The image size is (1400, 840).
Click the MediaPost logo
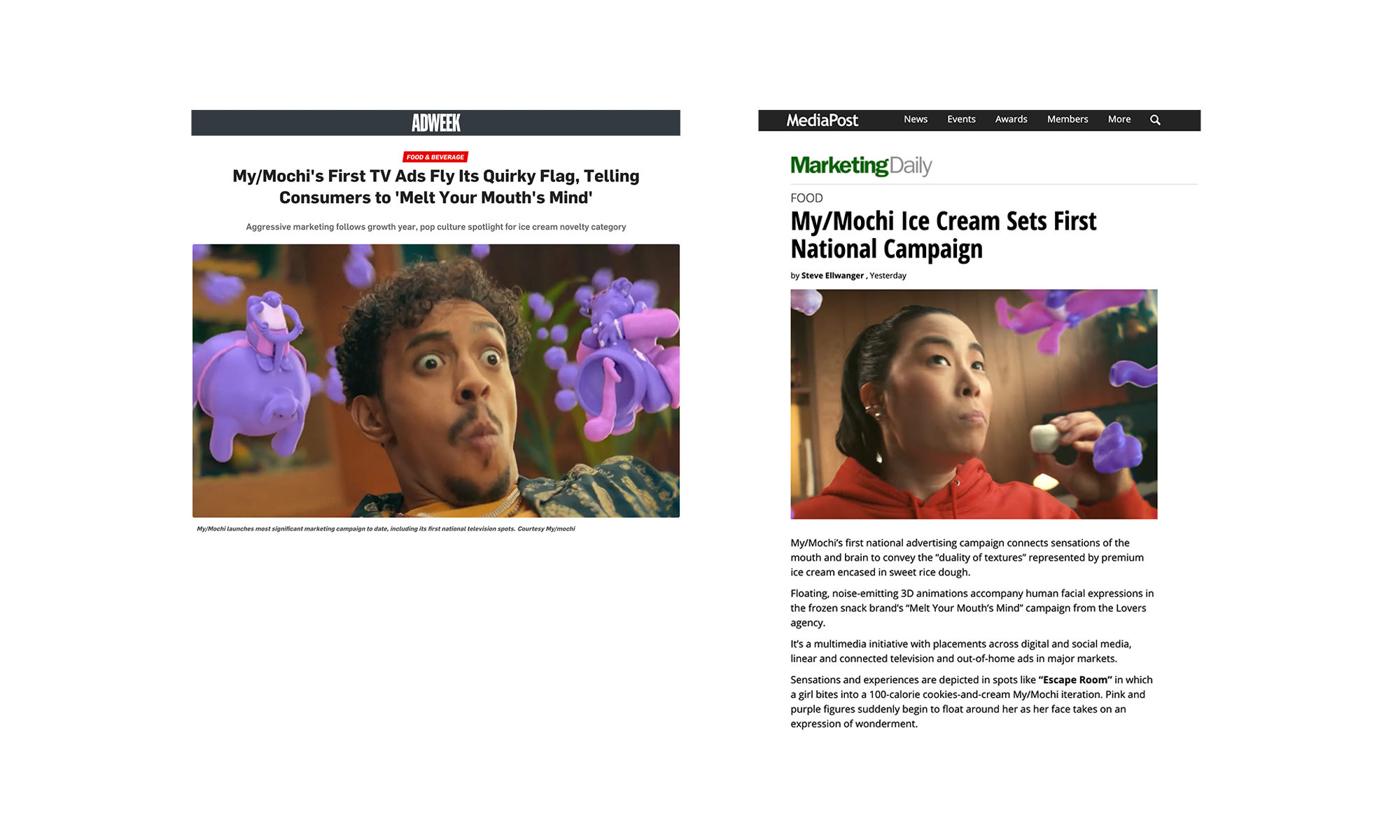pos(822,120)
